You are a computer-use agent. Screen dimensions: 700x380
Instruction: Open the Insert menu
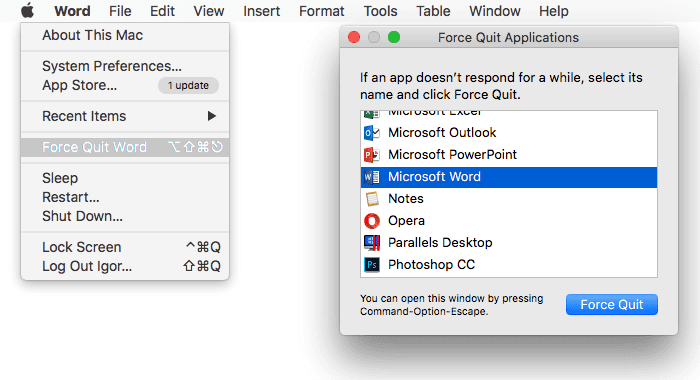point(262,11)
